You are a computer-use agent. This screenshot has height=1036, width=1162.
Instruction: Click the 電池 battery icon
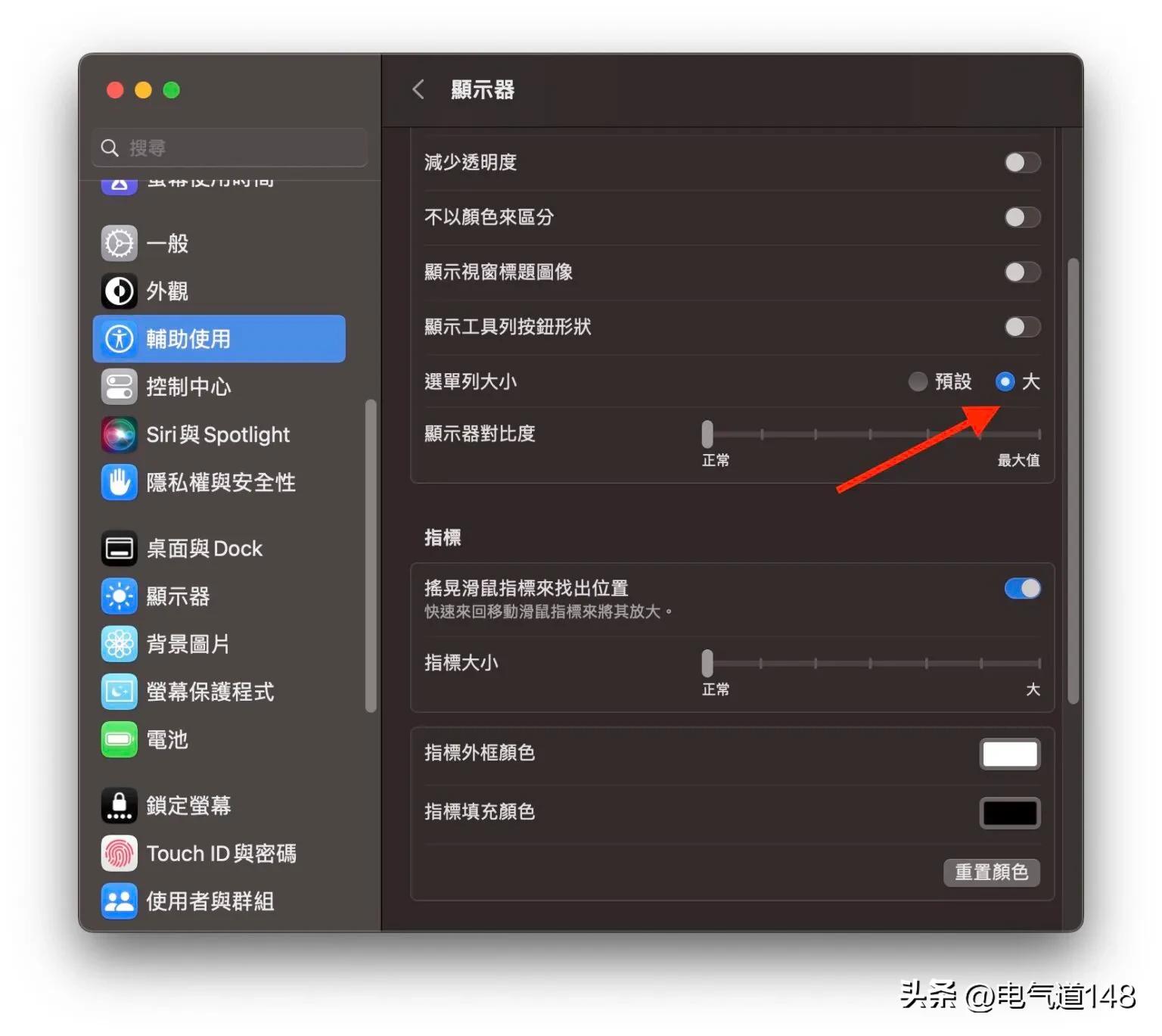click(119, 740)
